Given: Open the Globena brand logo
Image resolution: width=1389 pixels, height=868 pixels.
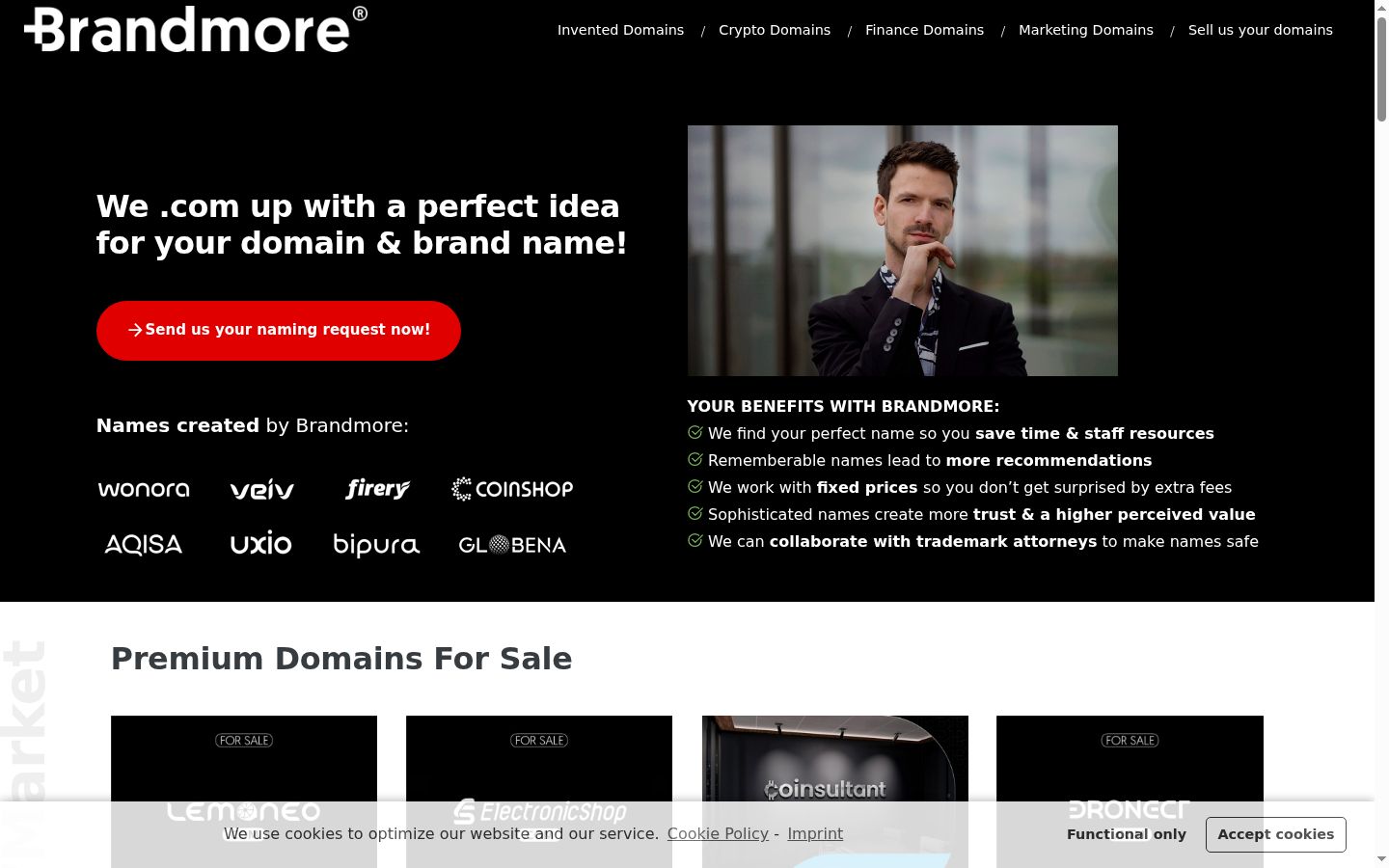Looking at the screenshot, I should pos(512,545).
